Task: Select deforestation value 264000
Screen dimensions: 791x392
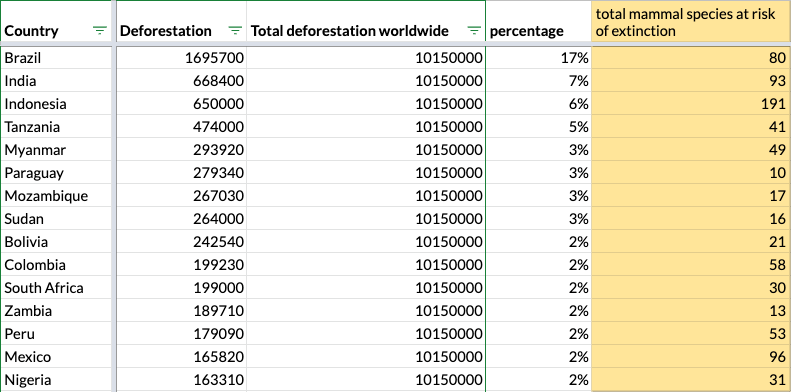Action: [182, 218]
